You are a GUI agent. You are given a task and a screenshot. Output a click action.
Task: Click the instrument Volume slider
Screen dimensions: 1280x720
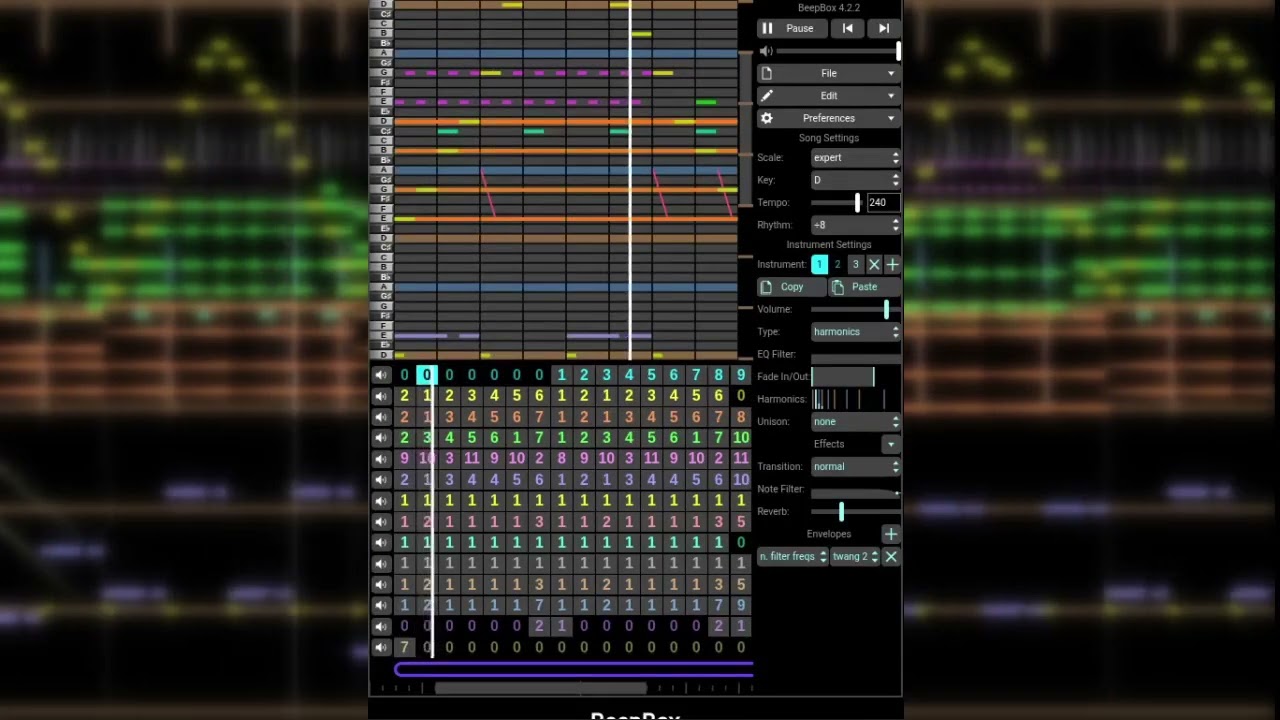[856, 309]
